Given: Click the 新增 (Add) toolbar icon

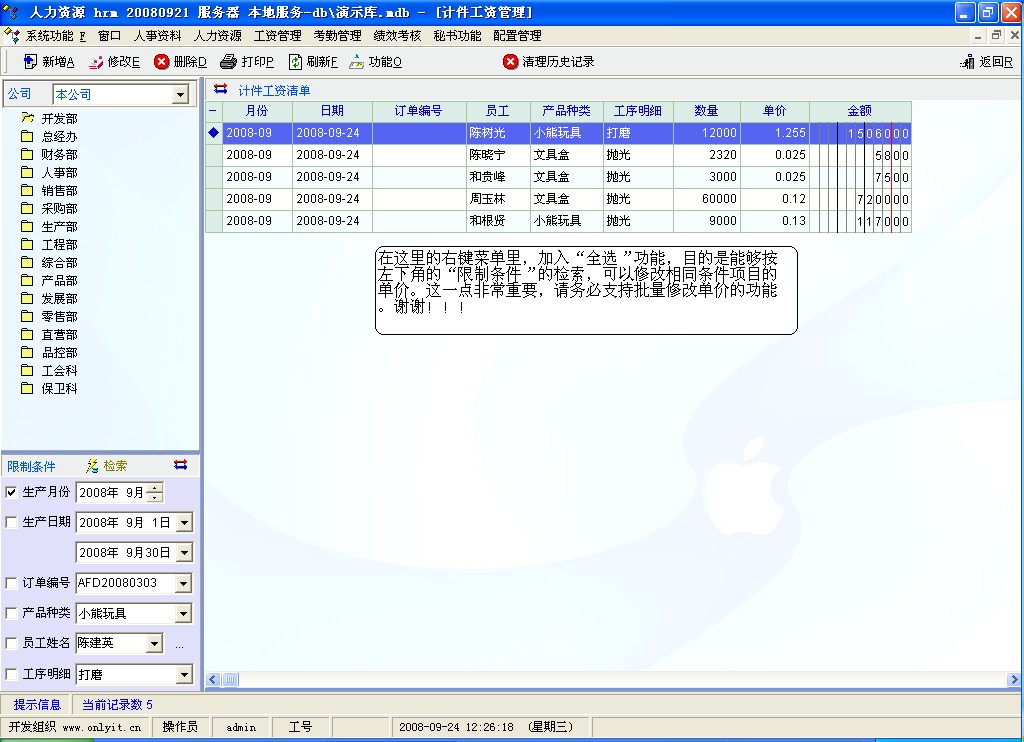Looking at the screenshot, I should (x=30, y=62).
